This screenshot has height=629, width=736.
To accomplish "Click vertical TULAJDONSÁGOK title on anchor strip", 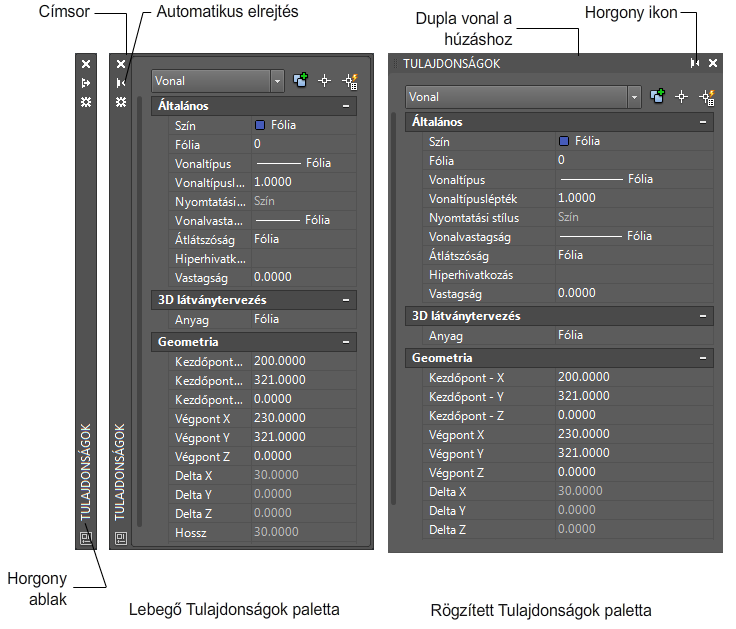I will coord(85,472).
